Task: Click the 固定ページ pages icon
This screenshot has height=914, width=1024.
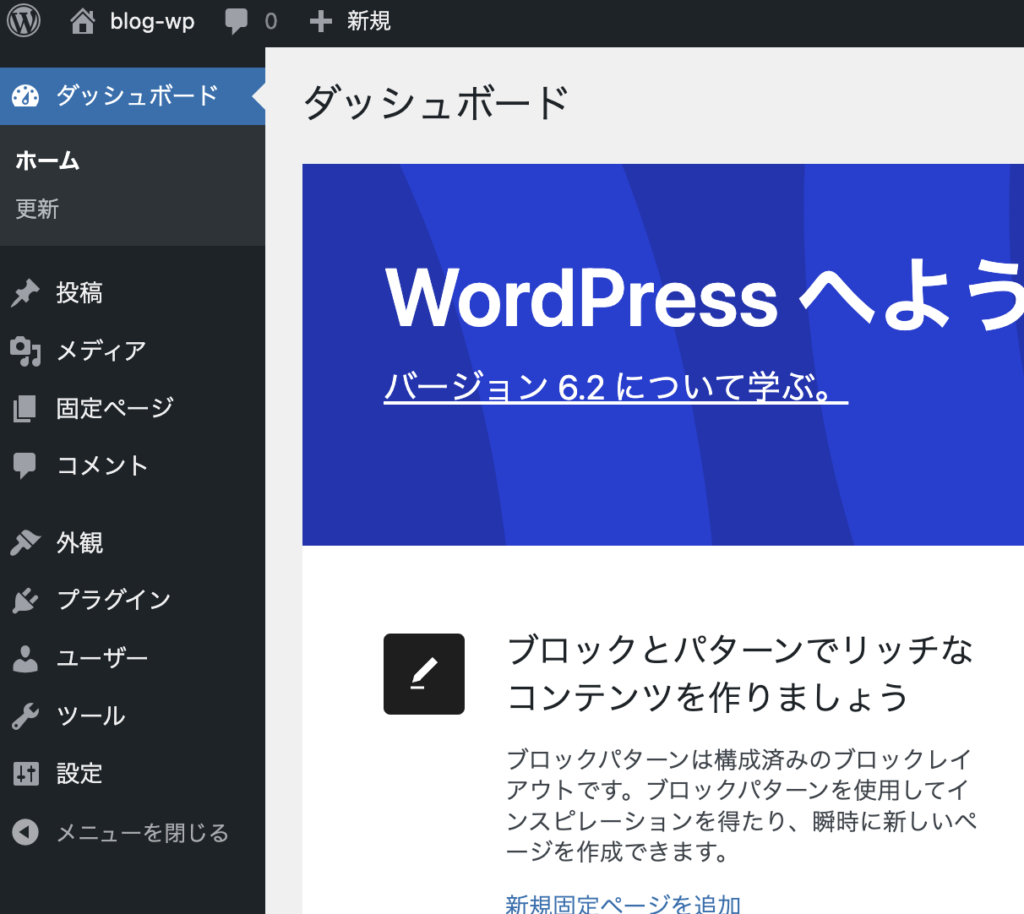Action: pyautogui.click(x=25, y=409)
